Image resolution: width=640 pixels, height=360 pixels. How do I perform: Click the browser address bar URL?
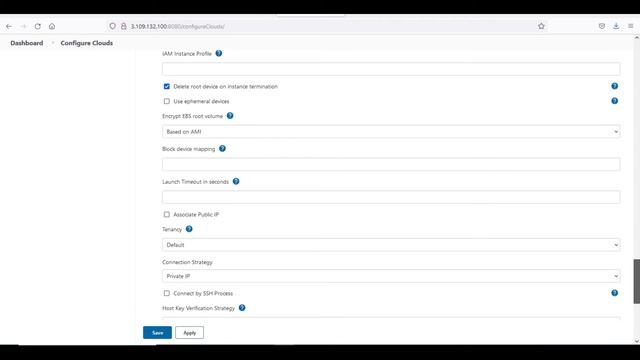(178, 27)
